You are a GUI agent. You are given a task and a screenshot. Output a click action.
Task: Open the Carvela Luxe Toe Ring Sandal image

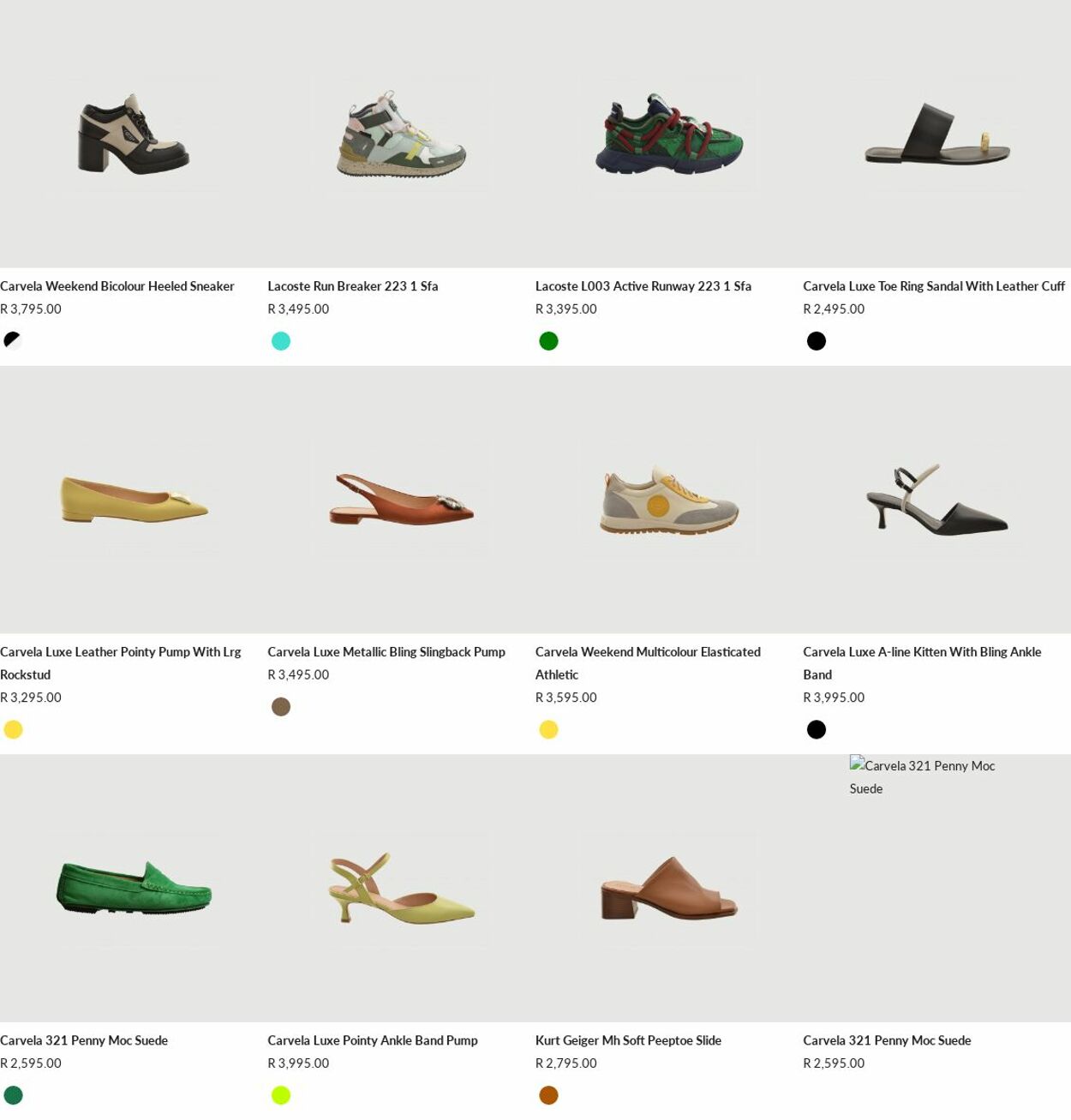tap(936, 134)
